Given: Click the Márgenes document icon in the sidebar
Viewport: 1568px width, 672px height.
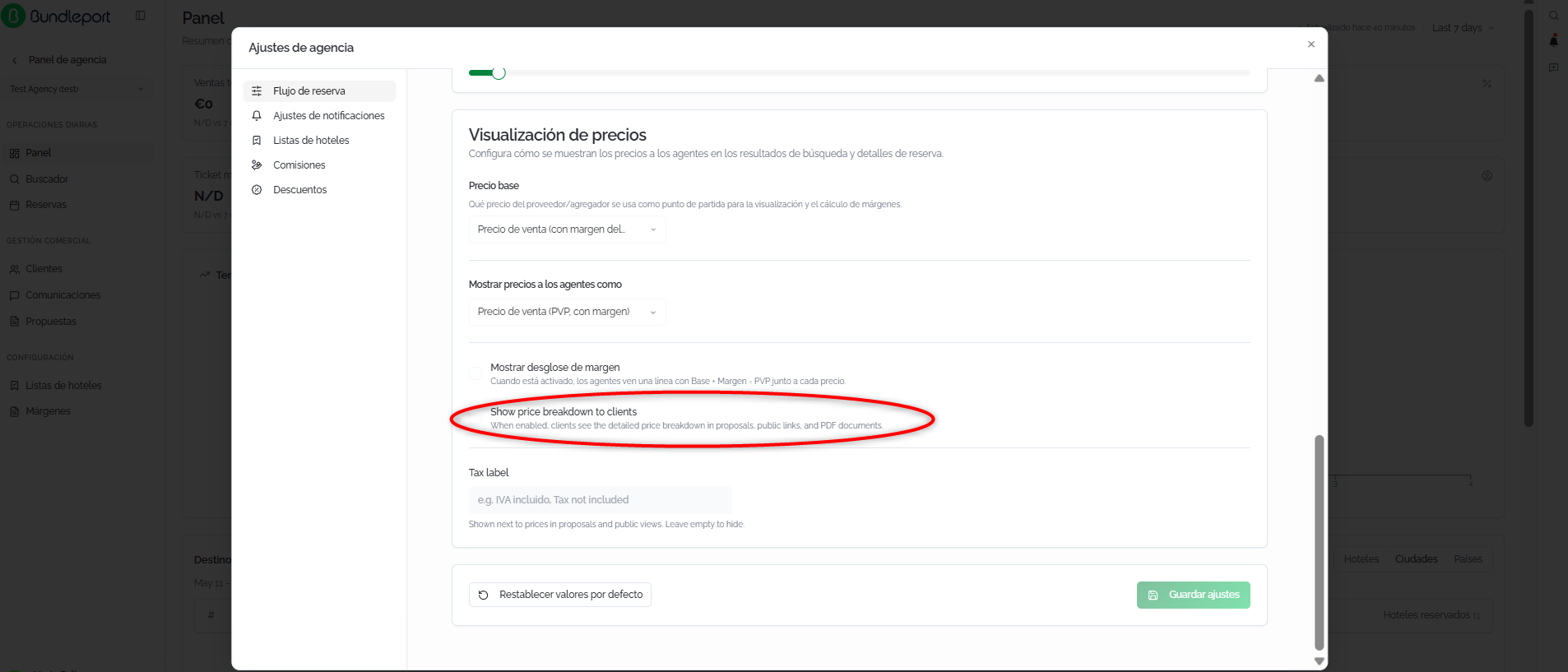Looking at the screenshot, I should click(15, 411).
